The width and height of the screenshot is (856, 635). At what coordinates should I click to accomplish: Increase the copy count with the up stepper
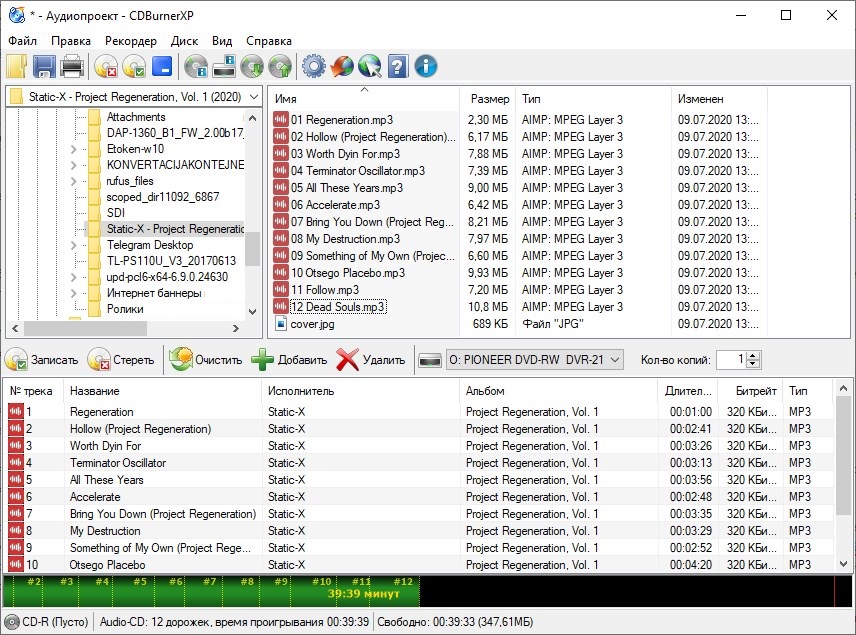point(753,355)
